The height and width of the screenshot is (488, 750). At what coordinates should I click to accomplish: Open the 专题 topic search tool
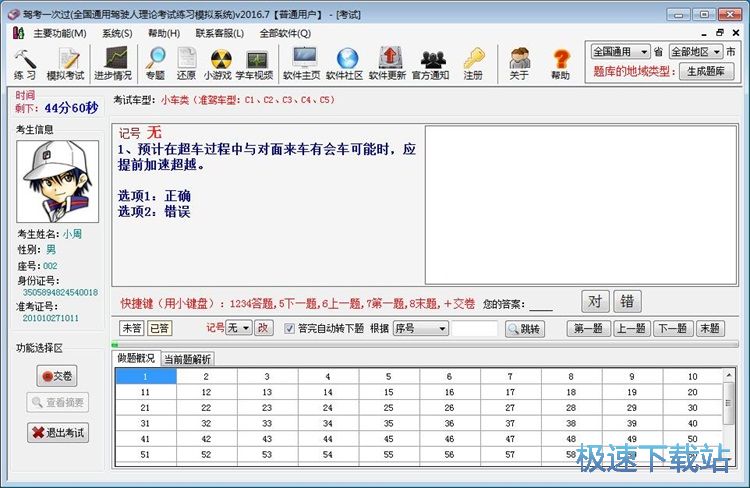tap(155, 64)
